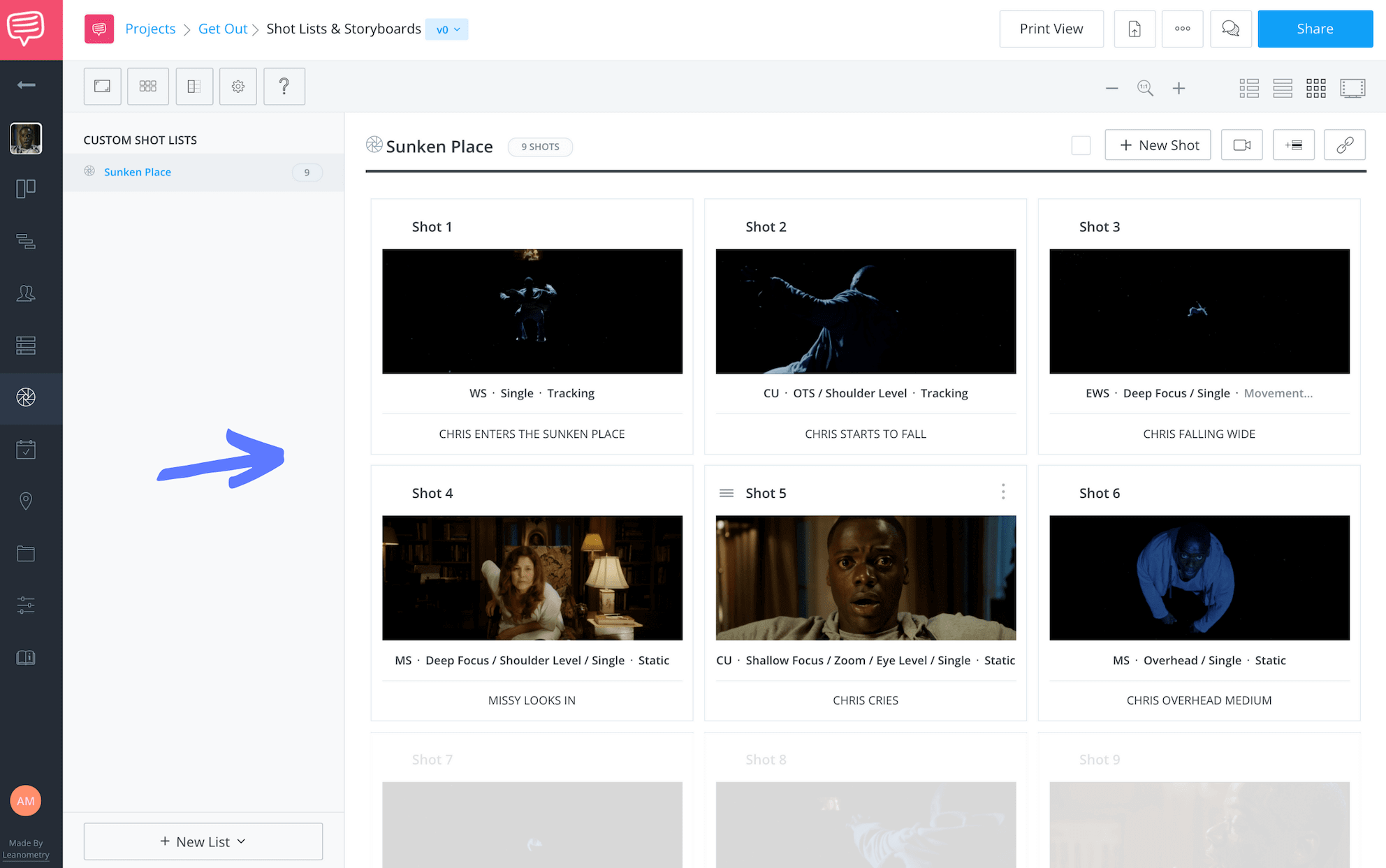
Task: Click the export file icon
Action: (1135, 29)
